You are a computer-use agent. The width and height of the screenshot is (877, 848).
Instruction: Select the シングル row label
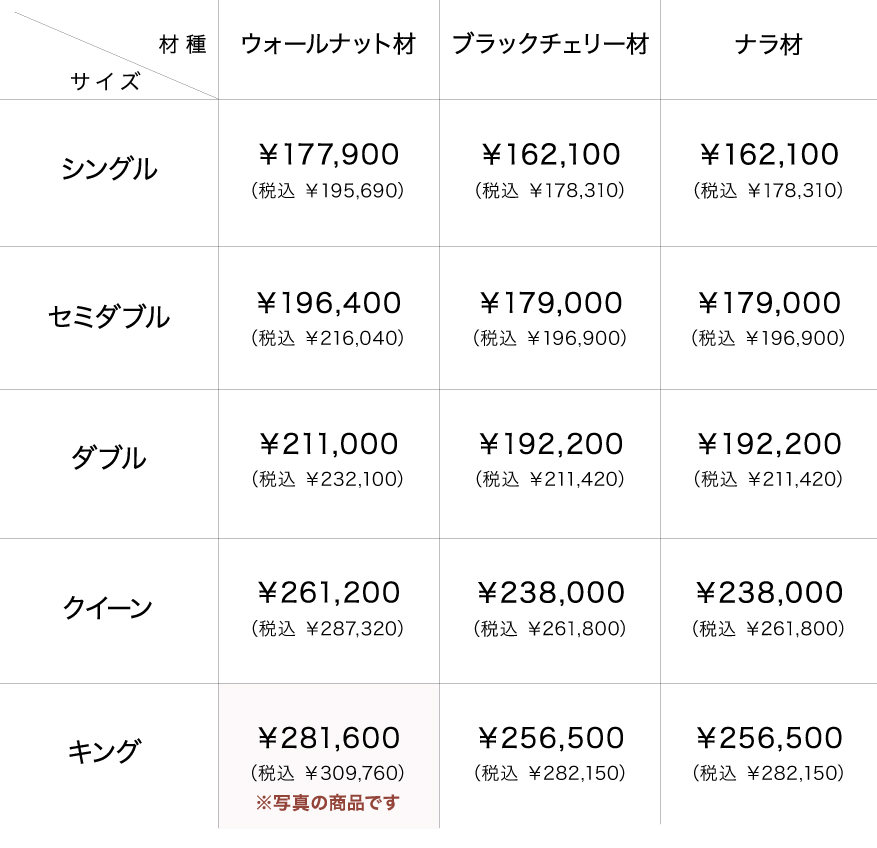point(109,169)
